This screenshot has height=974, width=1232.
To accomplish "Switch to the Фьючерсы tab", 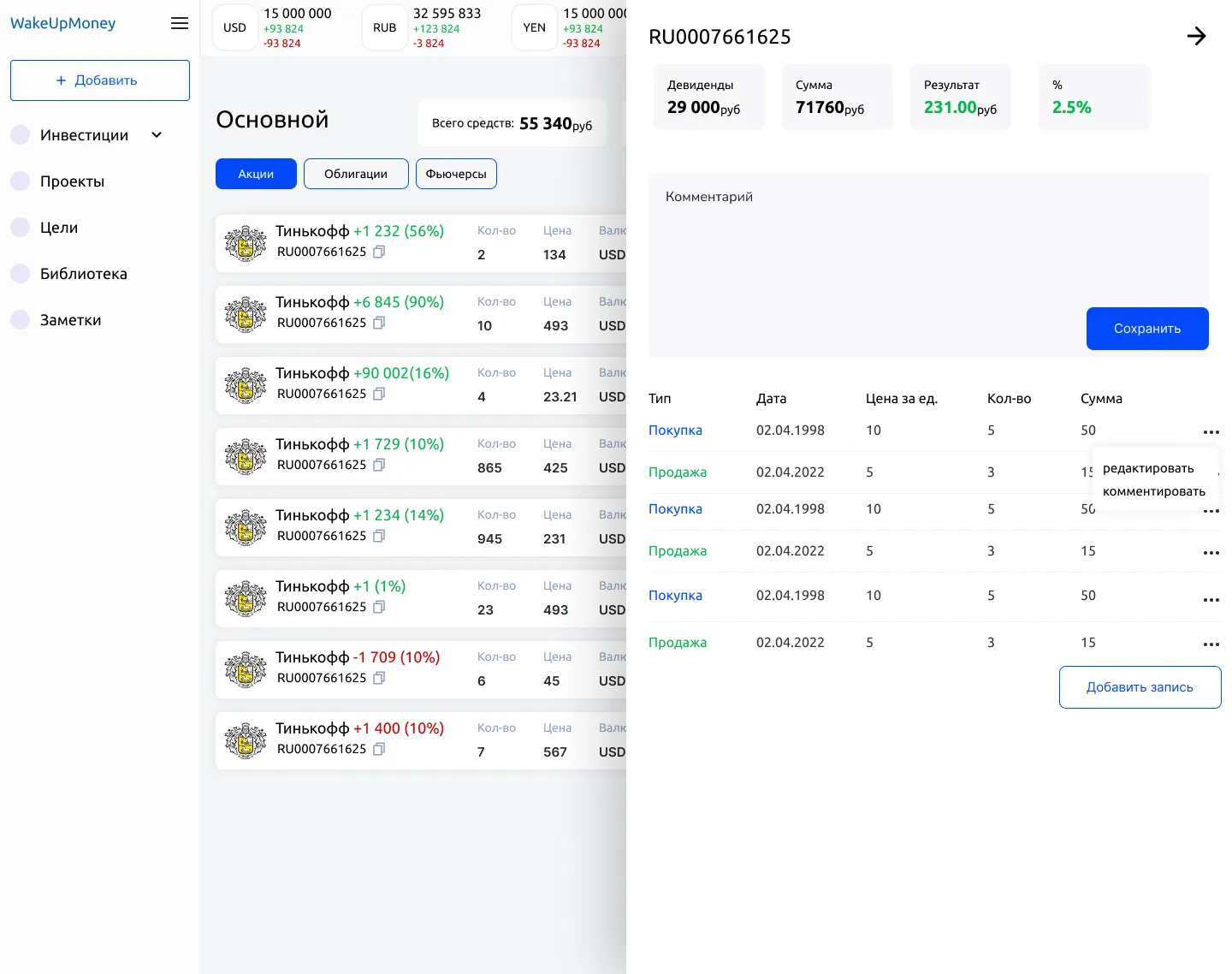I will (x=456, y=174).
